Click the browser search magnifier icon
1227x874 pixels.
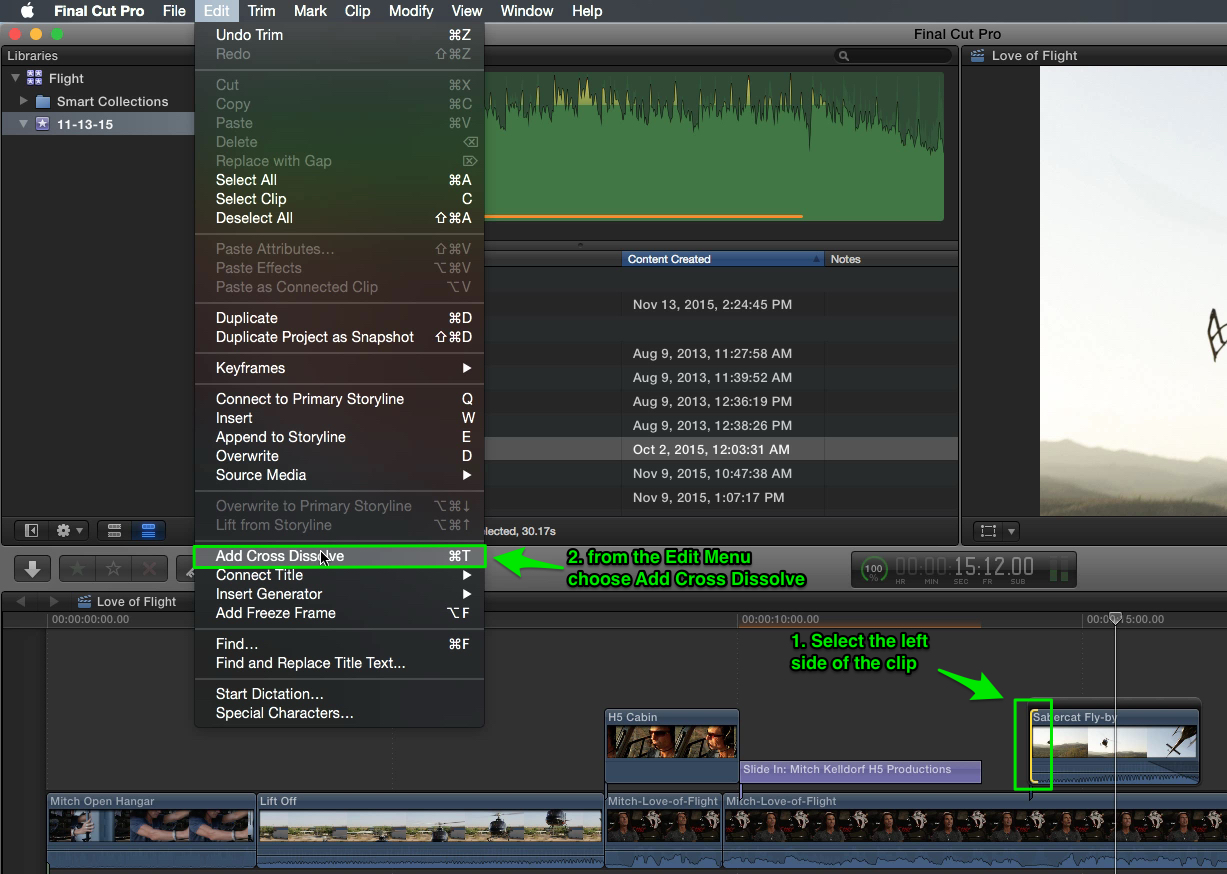coord(845,56)
